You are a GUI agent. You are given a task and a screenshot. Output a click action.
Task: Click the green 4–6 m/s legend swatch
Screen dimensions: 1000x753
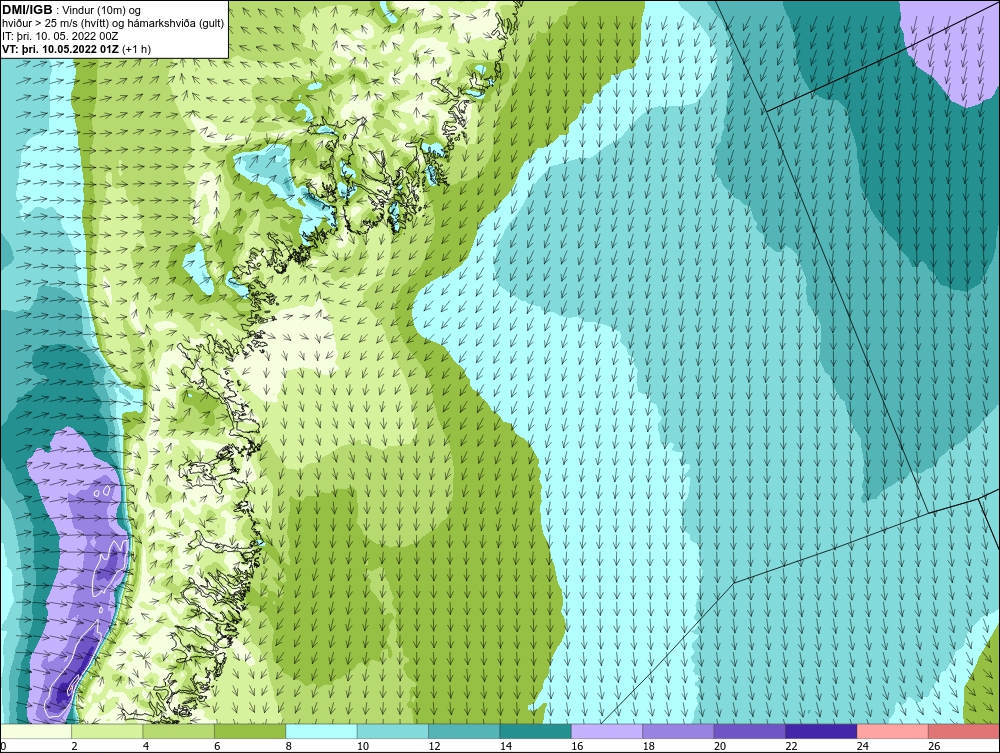click(x=179, y=731)
